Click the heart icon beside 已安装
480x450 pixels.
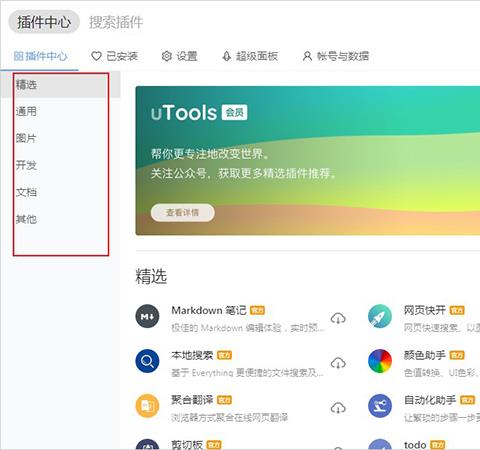(x=96, y=56)
